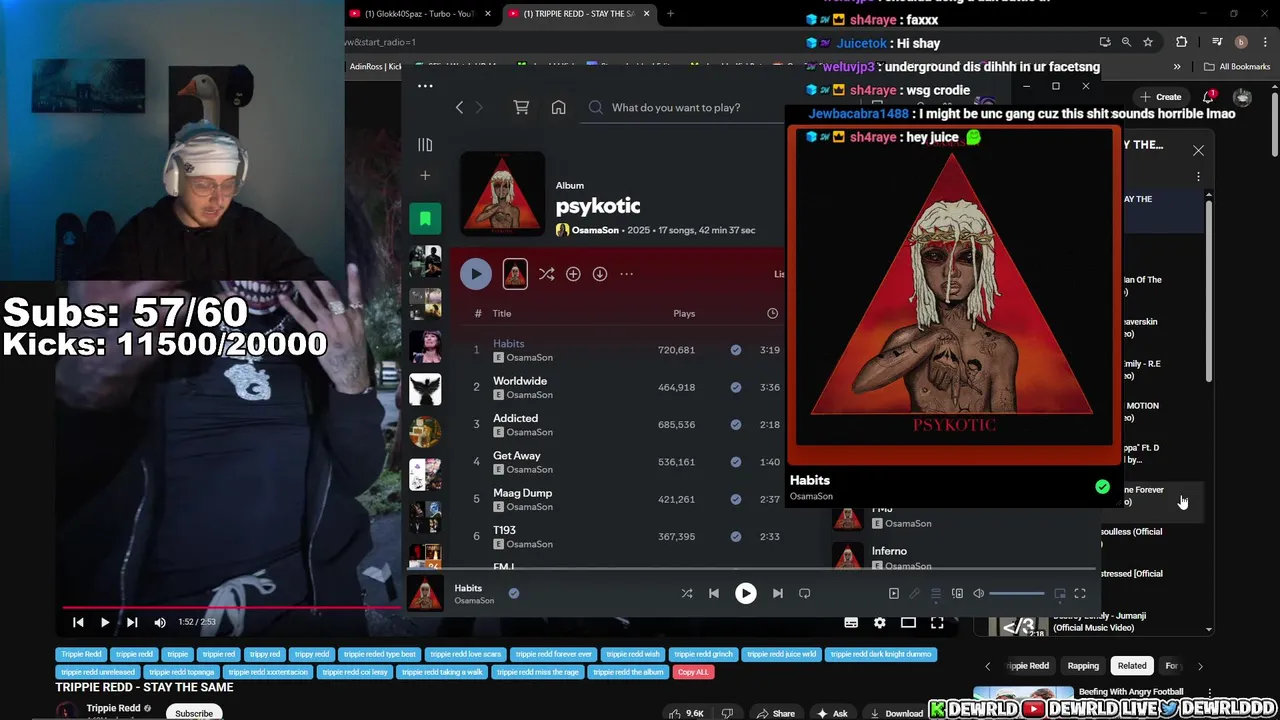This screenshot has height=720, width=1280.
Task: Go to Spotify Home
Action: (x=559, y=107)
